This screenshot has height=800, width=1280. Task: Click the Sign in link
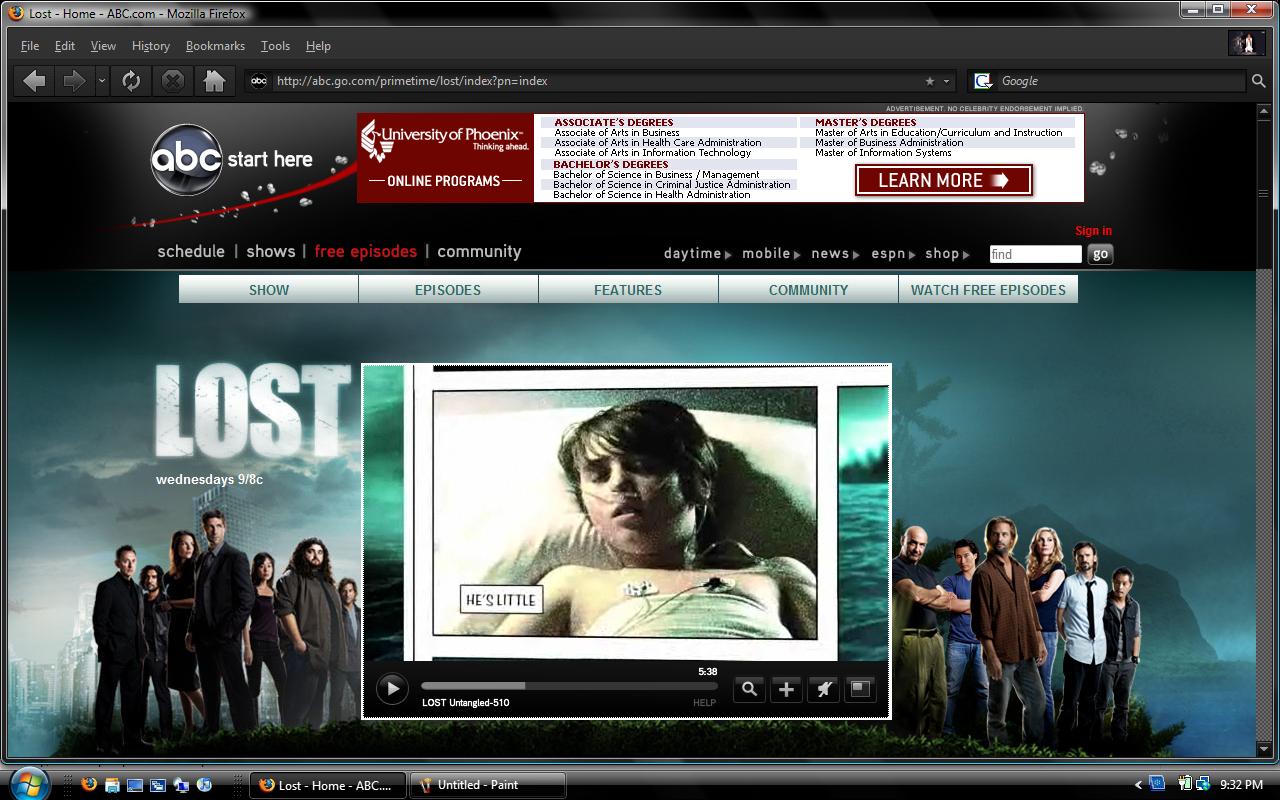1093,231
